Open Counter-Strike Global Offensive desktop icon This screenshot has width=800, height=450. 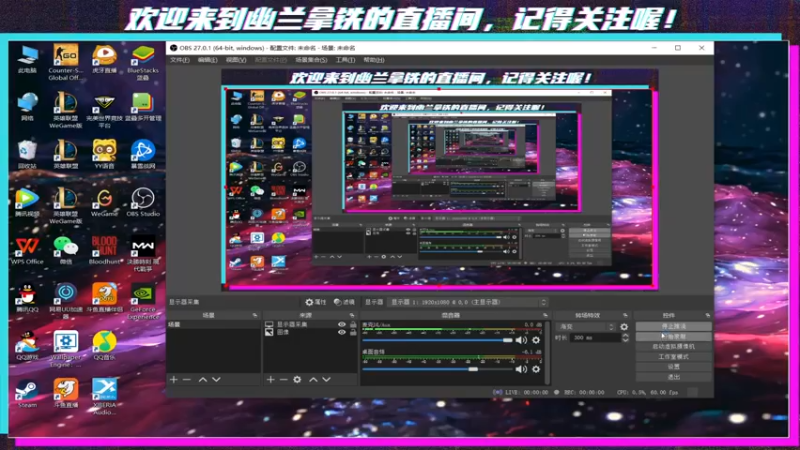coord(66,62)
